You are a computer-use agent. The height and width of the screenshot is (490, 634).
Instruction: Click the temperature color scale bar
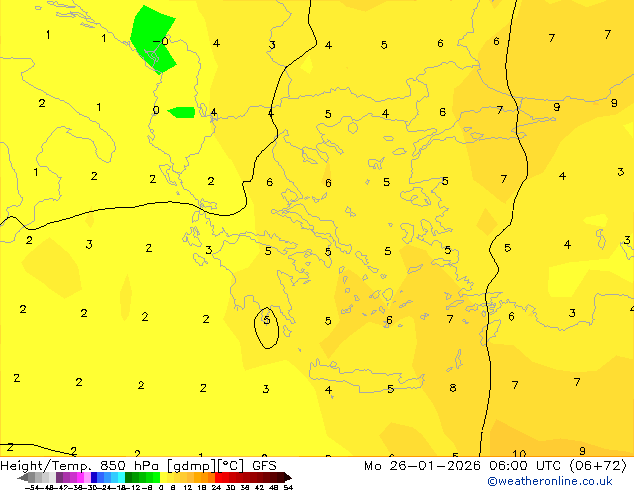[x=155, y=478]
